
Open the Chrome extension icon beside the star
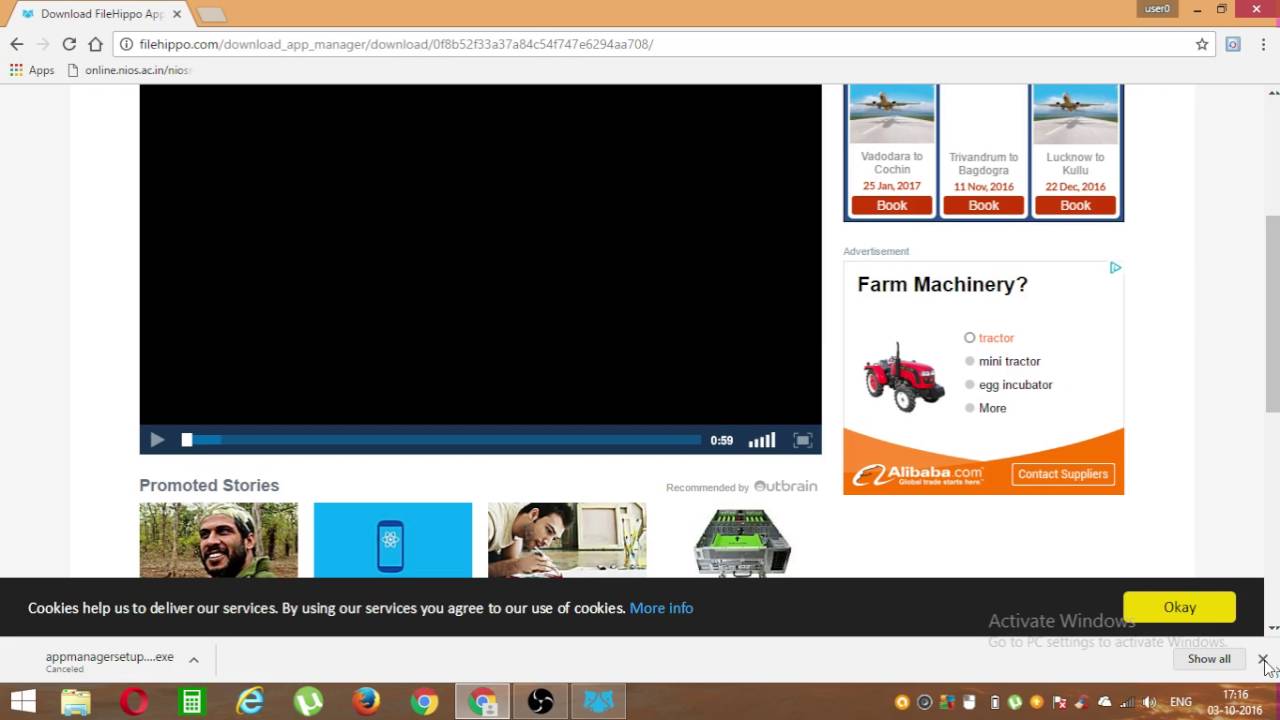pos(1233,44)
